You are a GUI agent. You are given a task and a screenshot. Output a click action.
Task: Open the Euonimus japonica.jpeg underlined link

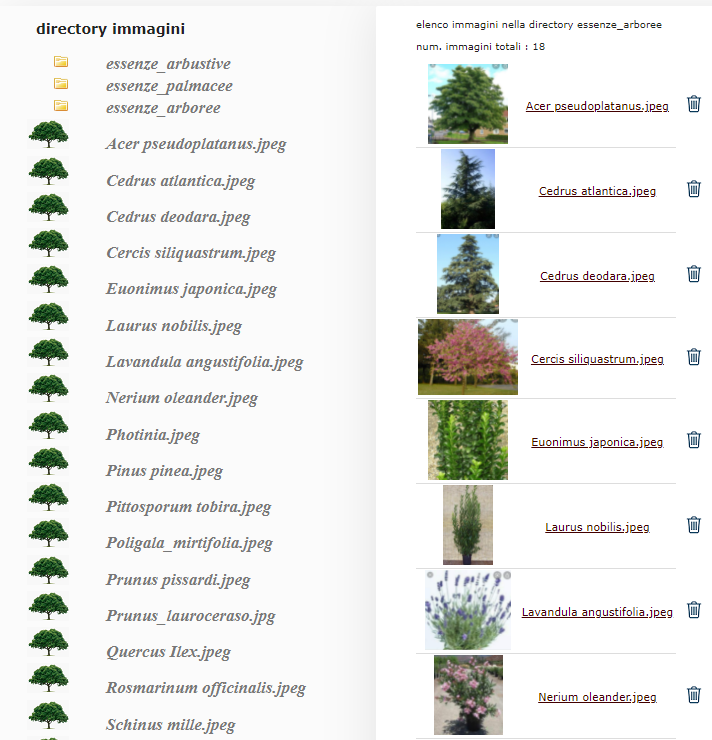pos(597,442)
